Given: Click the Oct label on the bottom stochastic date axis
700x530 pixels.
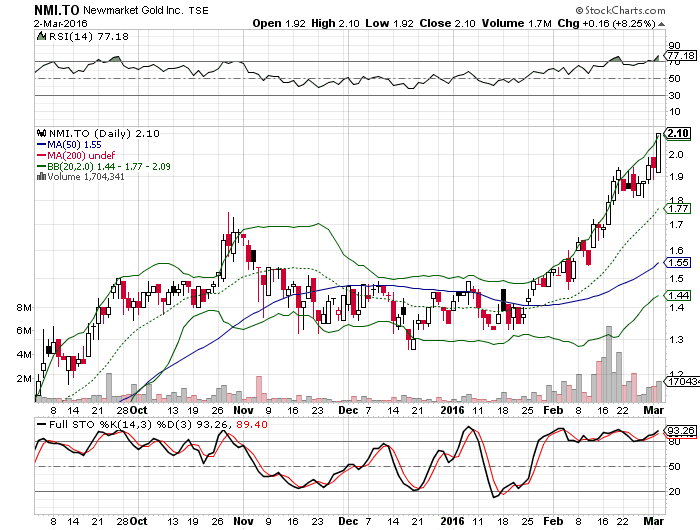Looking at the screenshot, I should 139,521.
